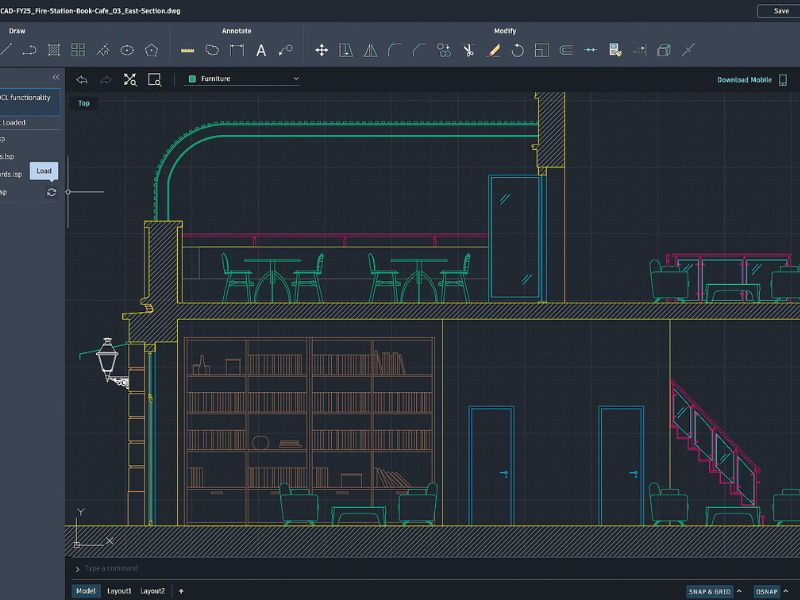
Task: Click the Zoom Extents icon
Action: coord(130,79)
